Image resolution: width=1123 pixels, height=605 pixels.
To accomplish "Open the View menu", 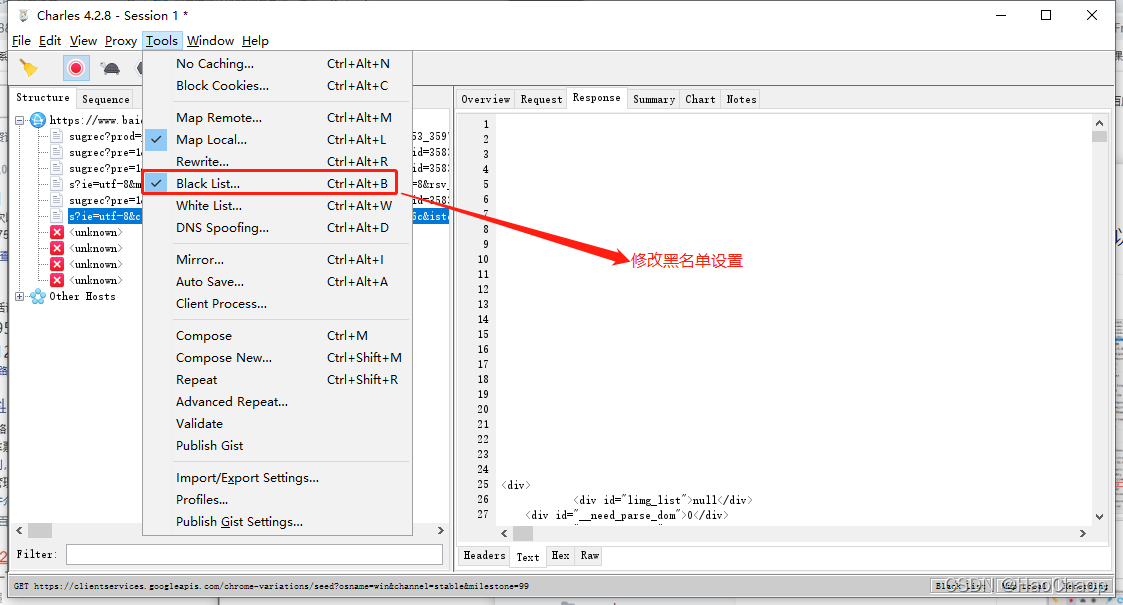I will [x=83, y=41].
